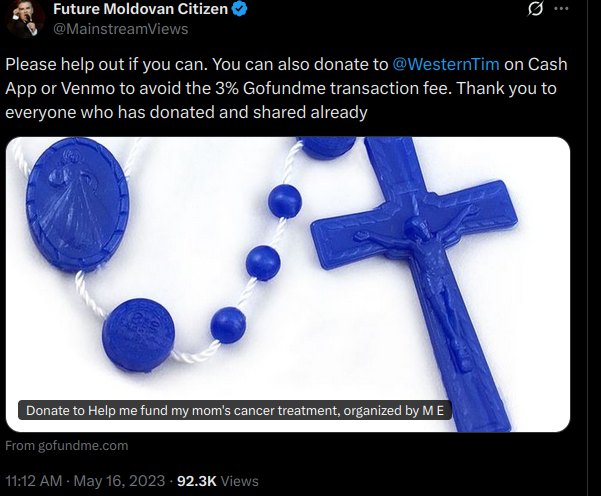Open the @WesternTim mention

[446, 64]
